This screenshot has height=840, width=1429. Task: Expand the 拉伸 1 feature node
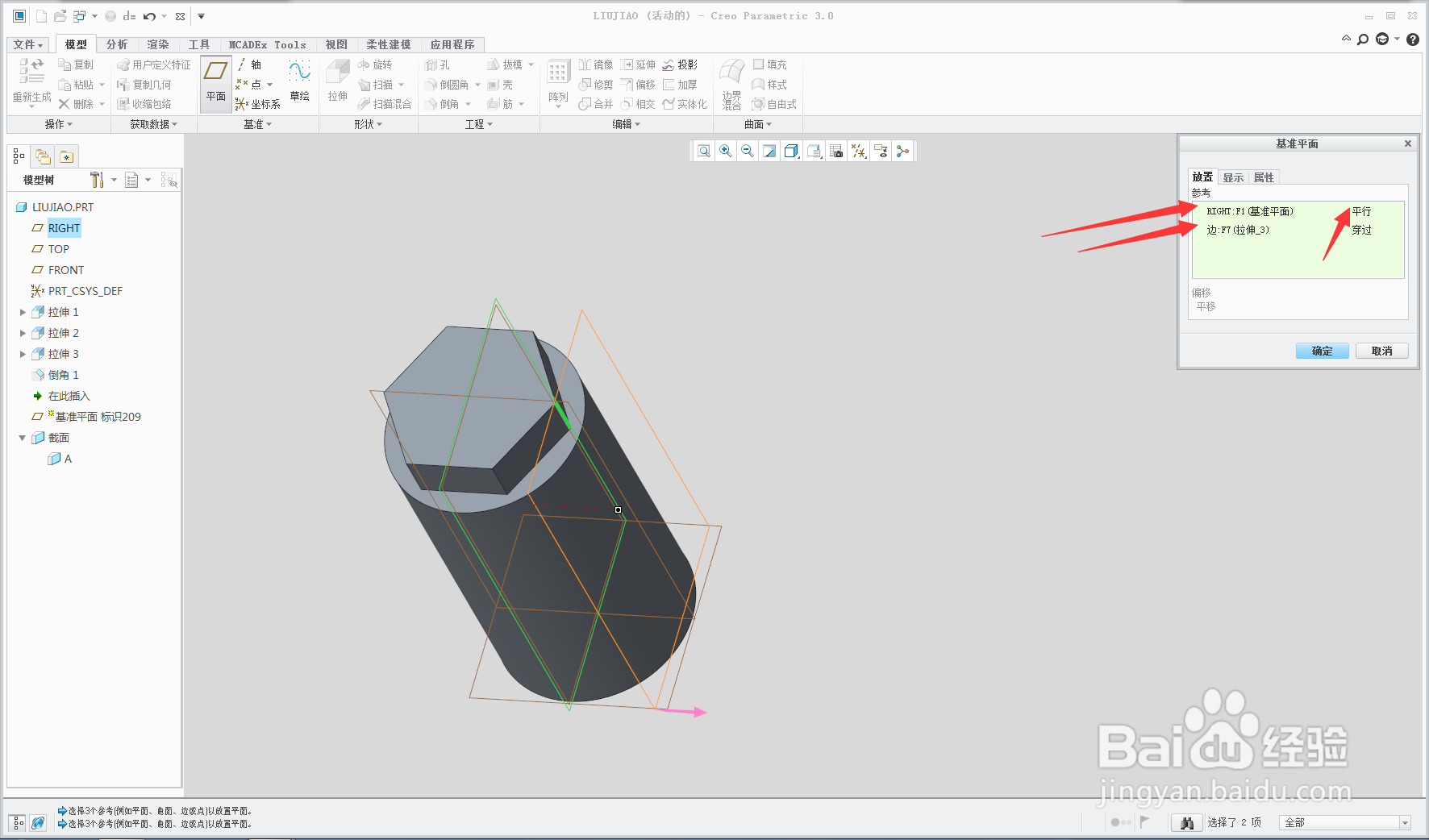coord(23,312)
